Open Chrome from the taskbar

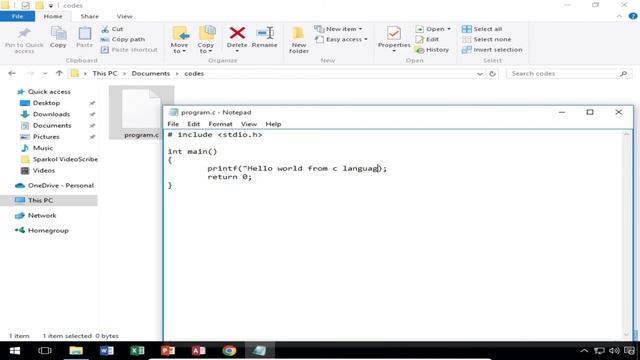(229, 351)
